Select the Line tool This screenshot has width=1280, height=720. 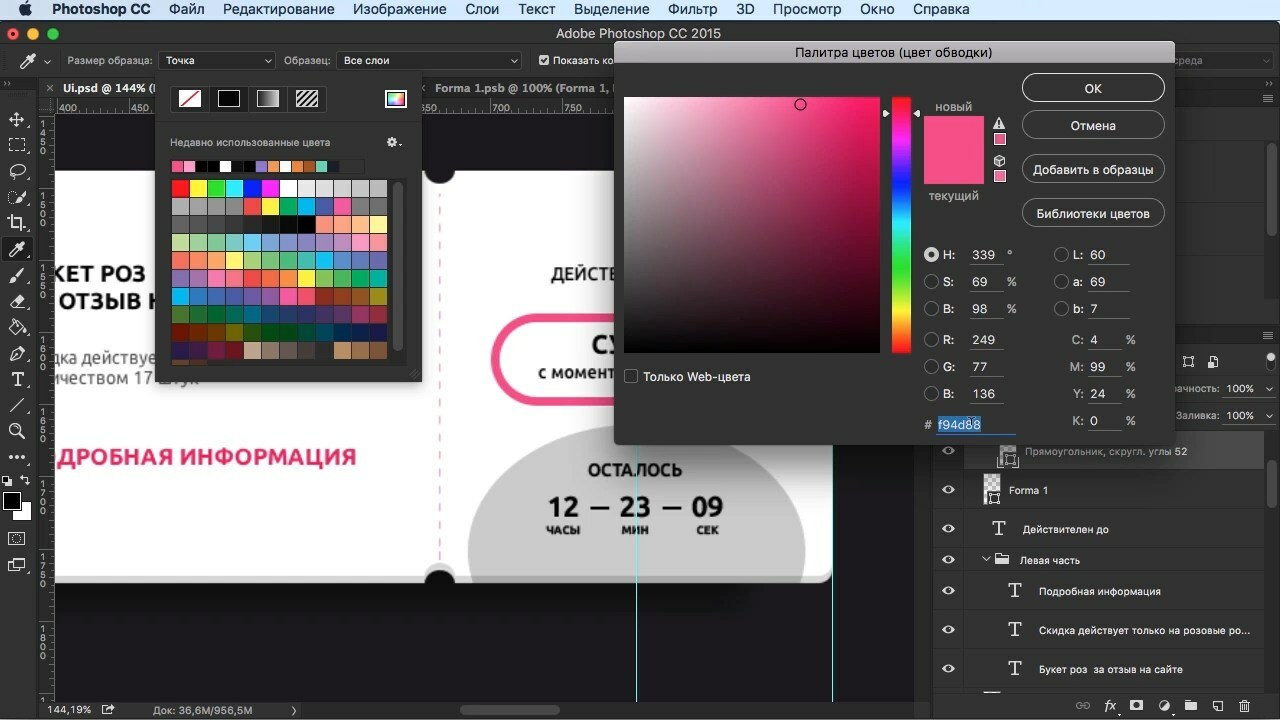[x=17, y=405]
